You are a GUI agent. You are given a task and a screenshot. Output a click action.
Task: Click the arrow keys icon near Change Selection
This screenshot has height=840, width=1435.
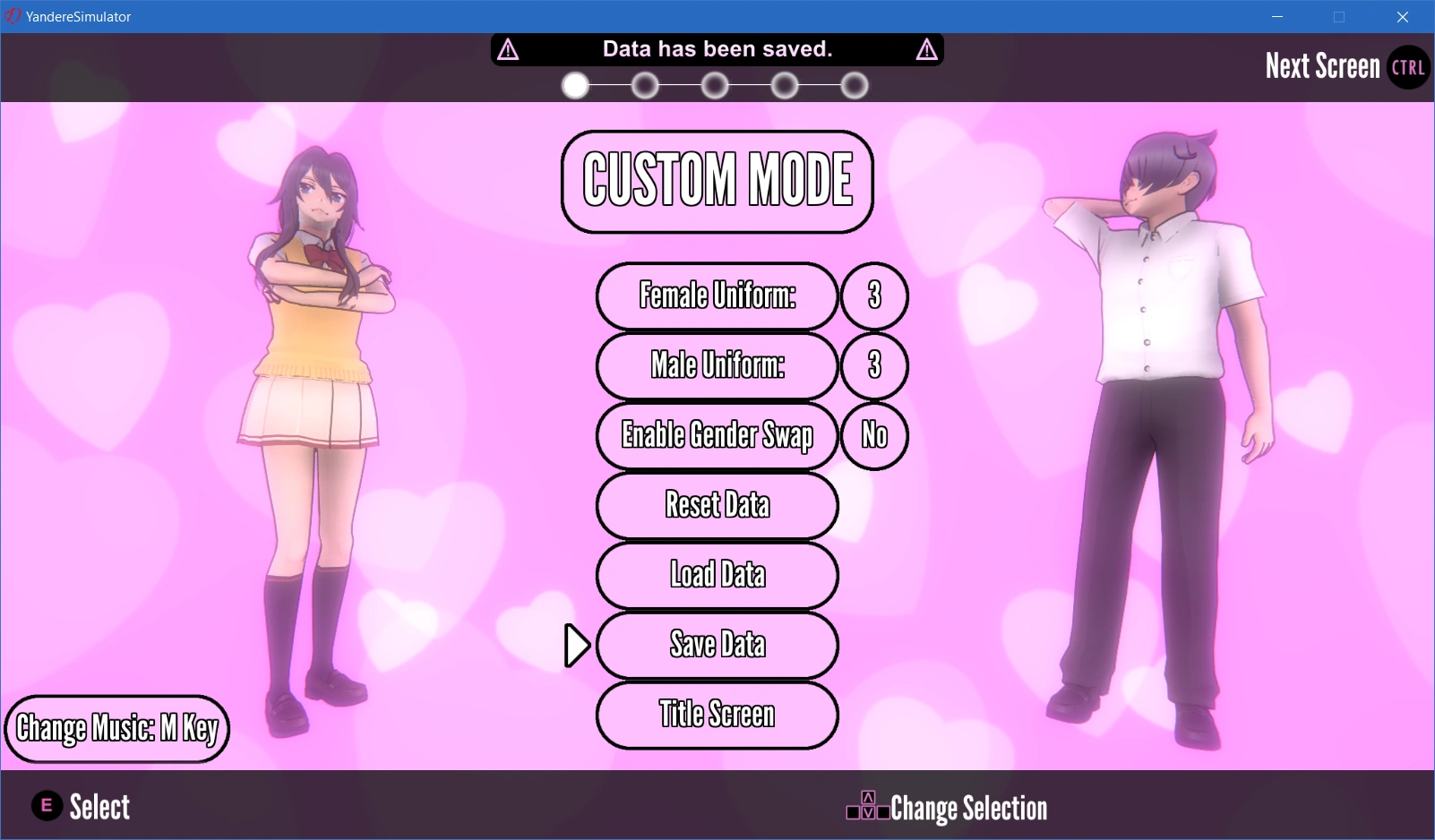pos(867,805)
